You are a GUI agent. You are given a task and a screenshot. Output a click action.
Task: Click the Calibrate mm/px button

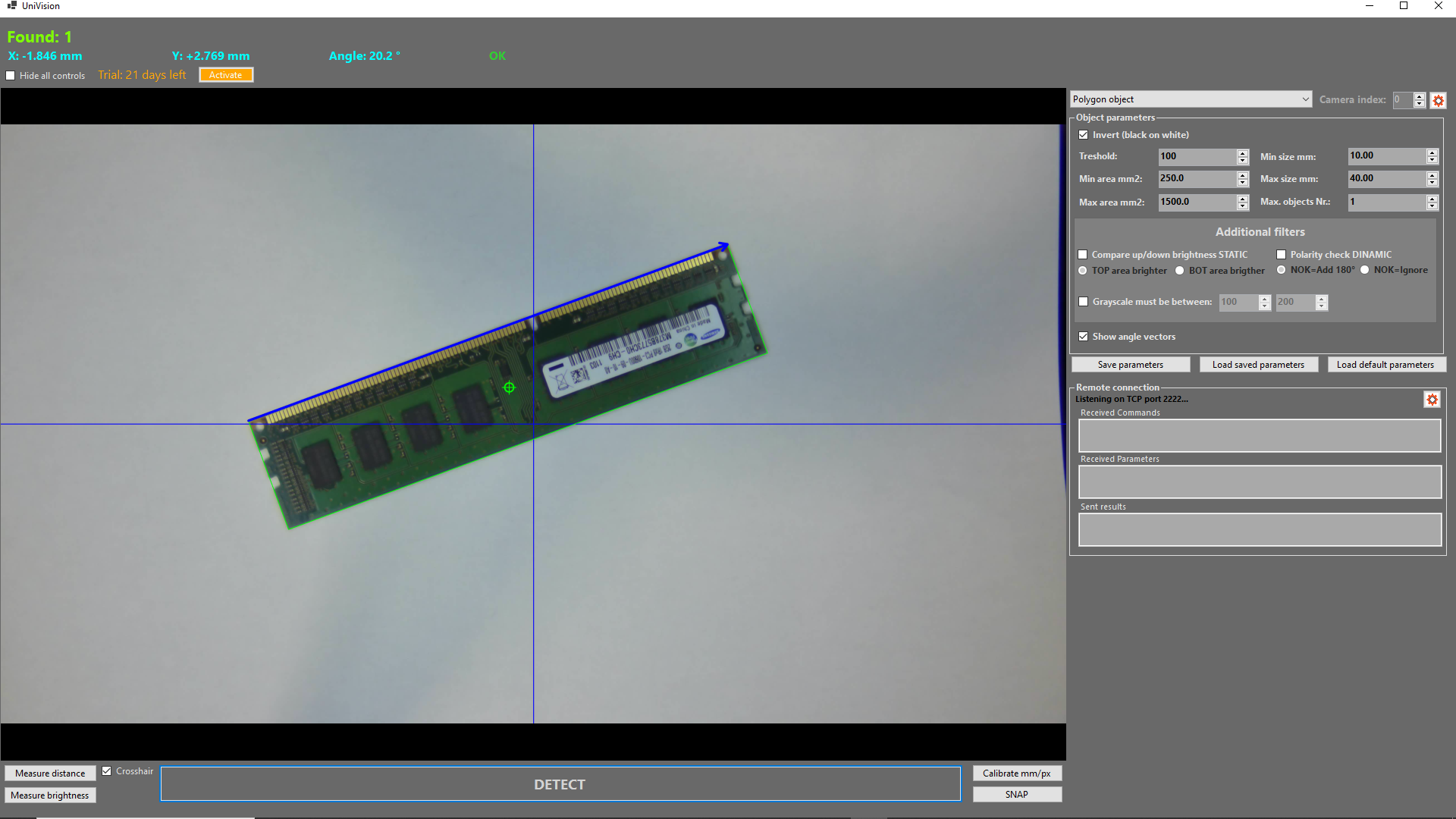(x=1016, y=773)
